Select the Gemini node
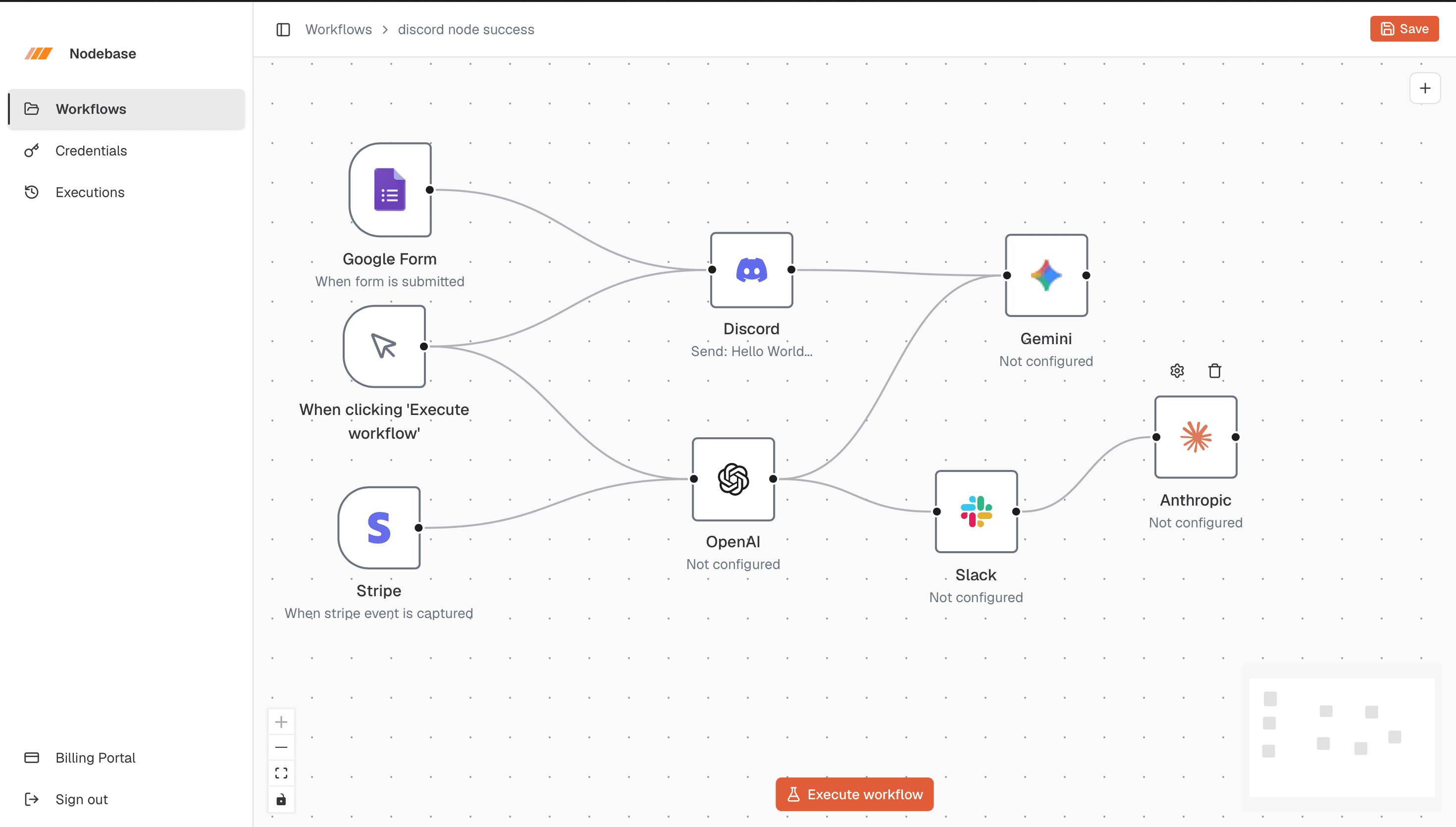Viewport: 1456px width, 827px height. click(x=1046, y=275)
